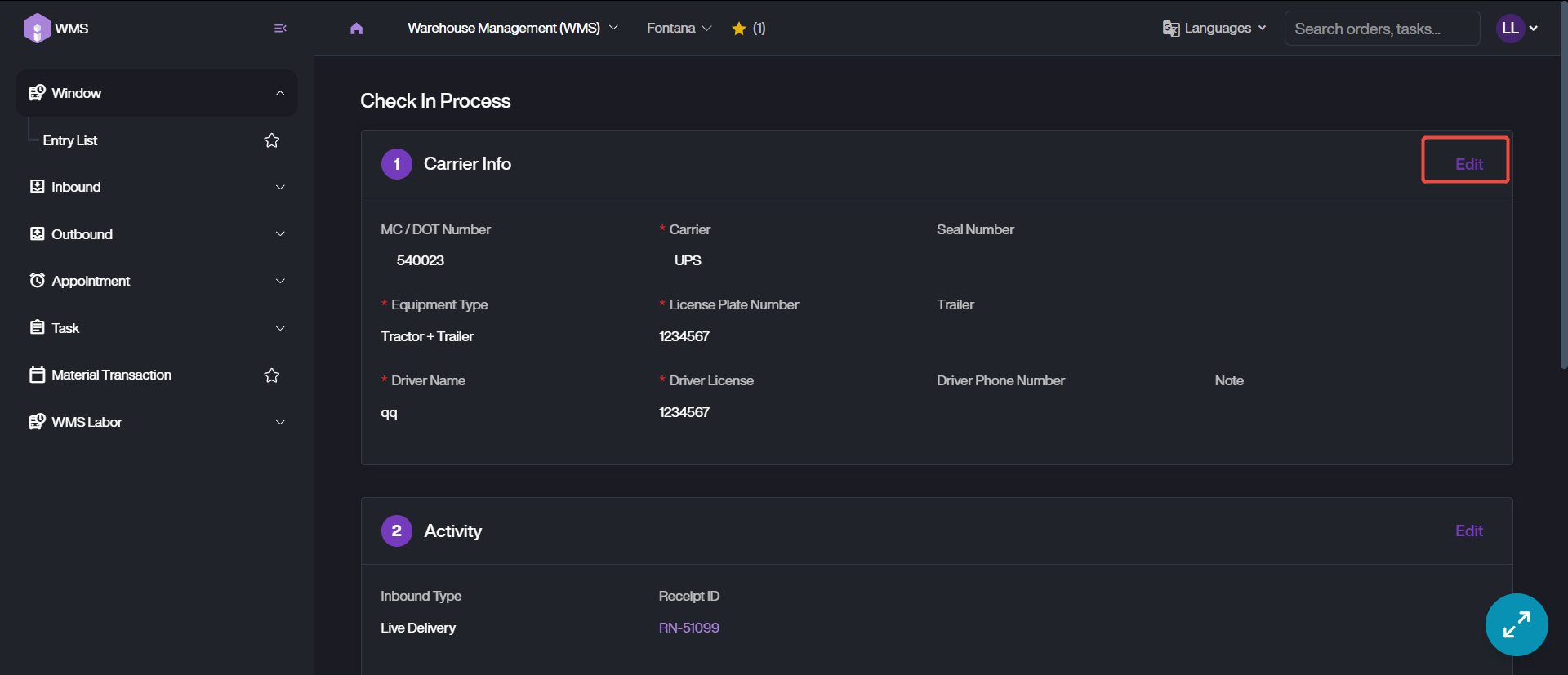This screenshot has height=675, width=1568.
Task: Click the Check In Process heading
Action: pyautogui.click(x=435, y=101)
